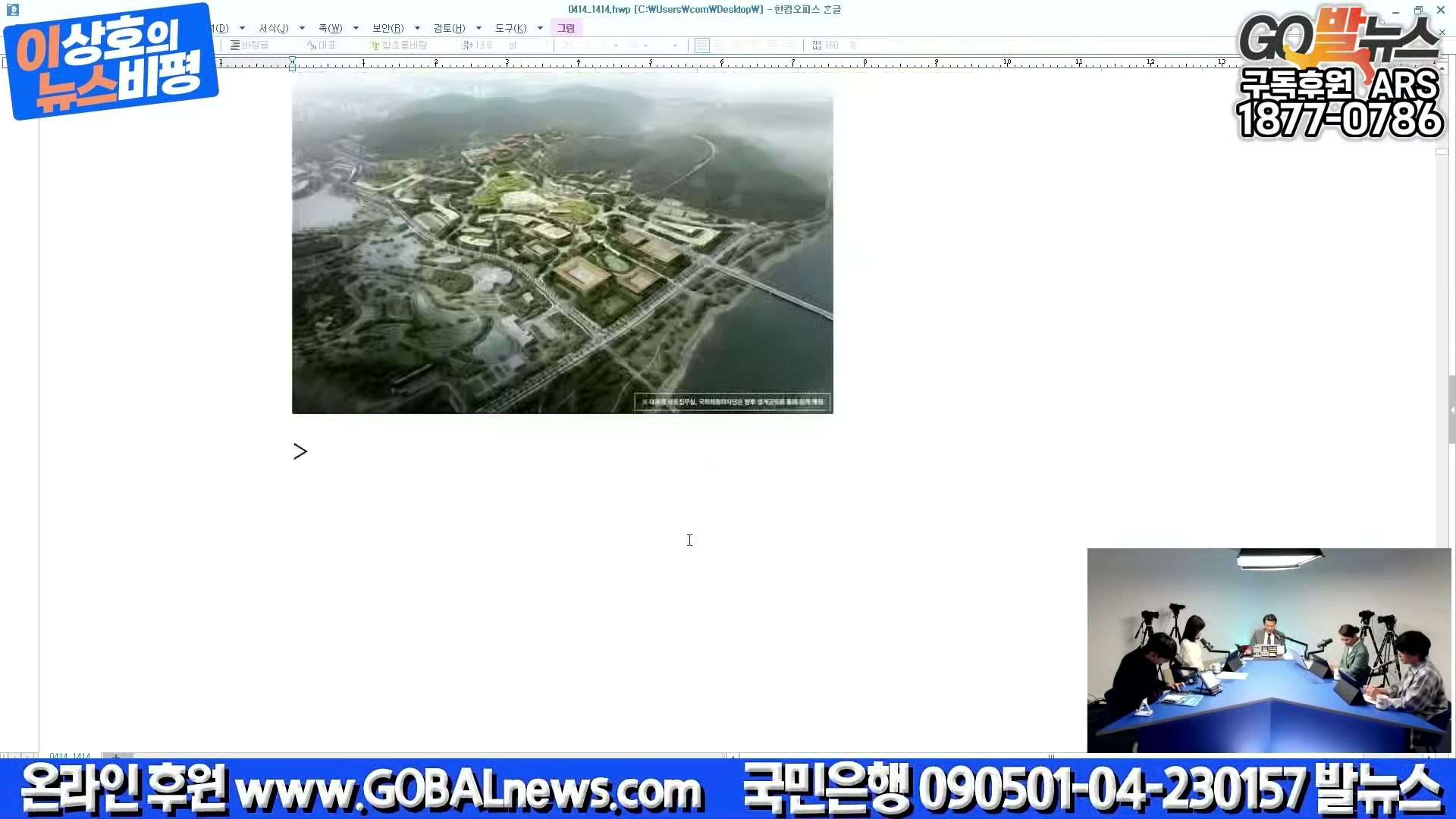This screenshot has height=819, width=1456.
Task: Open the 쪽(W) menu
Action: tap(330, 28)
